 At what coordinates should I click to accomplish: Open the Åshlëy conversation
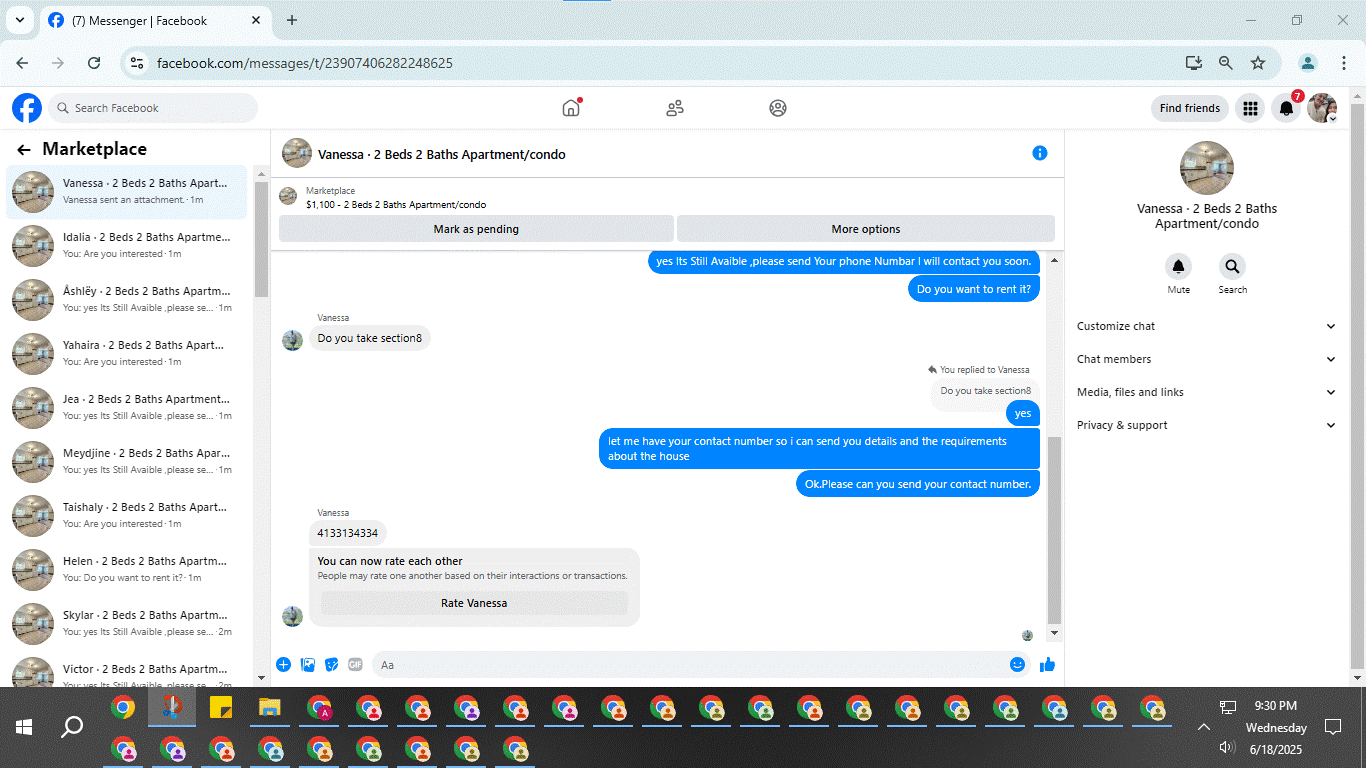(127, 299)
